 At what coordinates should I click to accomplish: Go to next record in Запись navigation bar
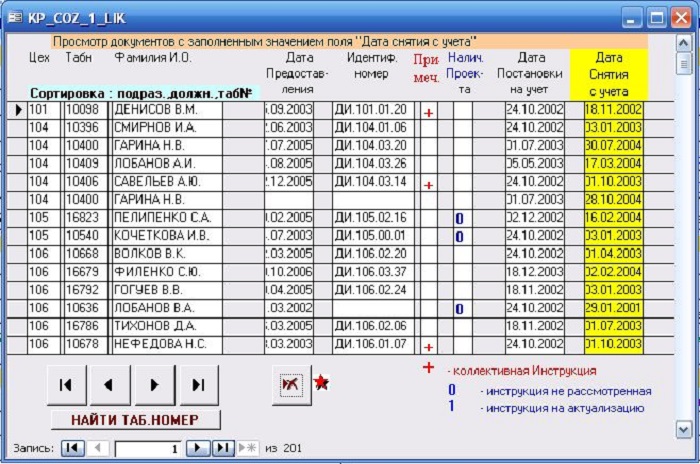[x=199, y=447]
